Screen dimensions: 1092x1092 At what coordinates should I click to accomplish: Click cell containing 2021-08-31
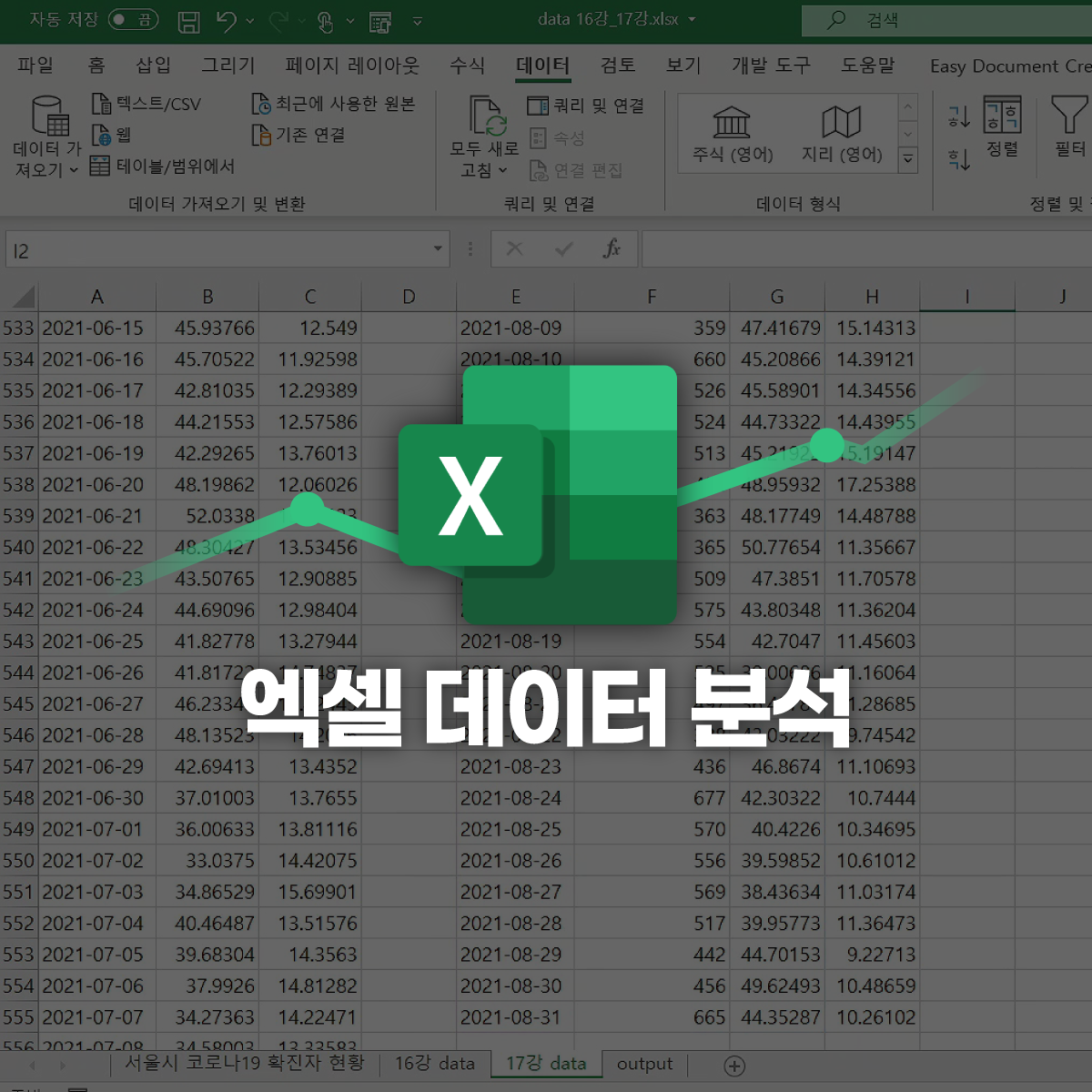coord(514,1018)
